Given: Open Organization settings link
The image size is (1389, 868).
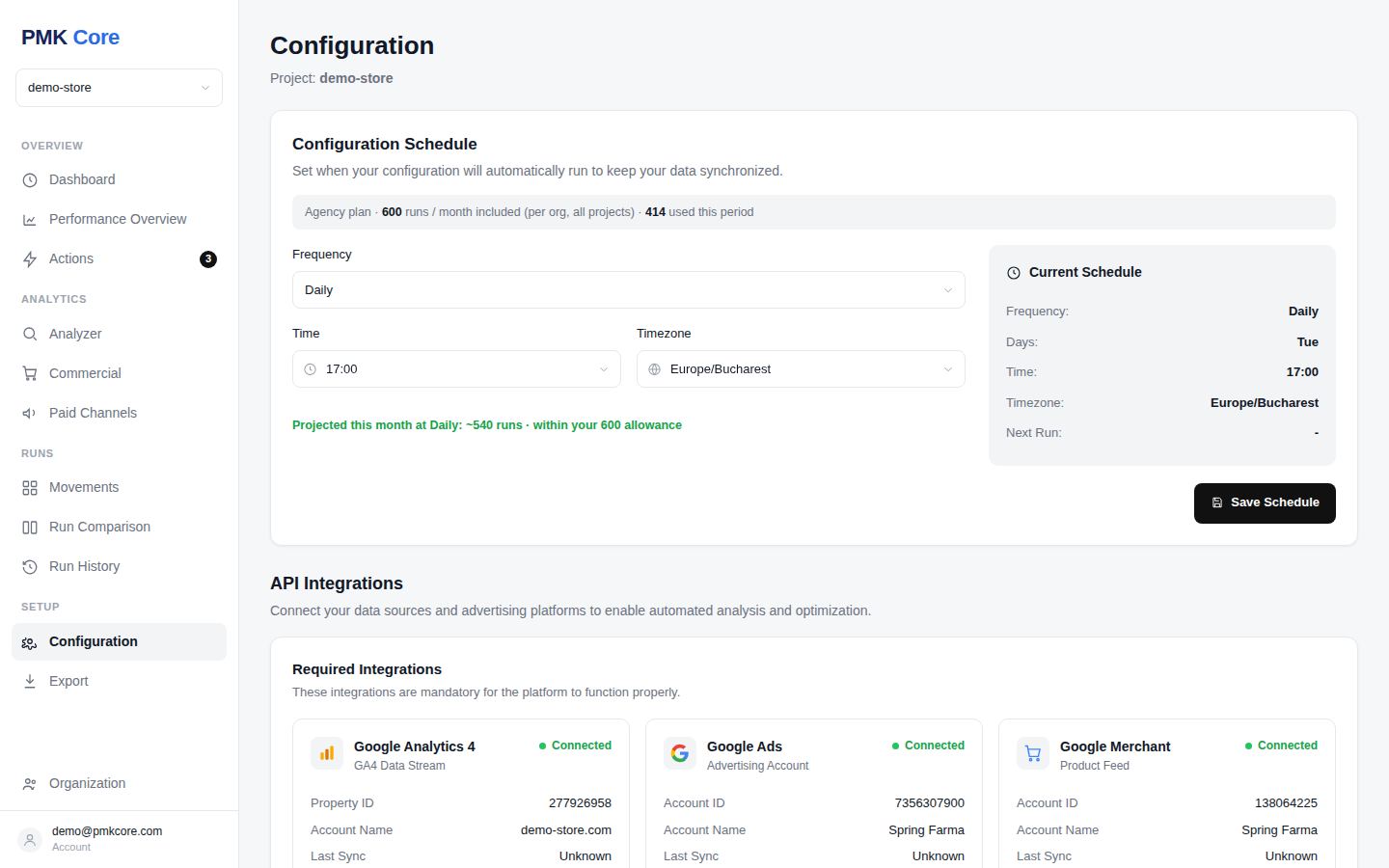Looking at the screenshot, I should point(119,784).
